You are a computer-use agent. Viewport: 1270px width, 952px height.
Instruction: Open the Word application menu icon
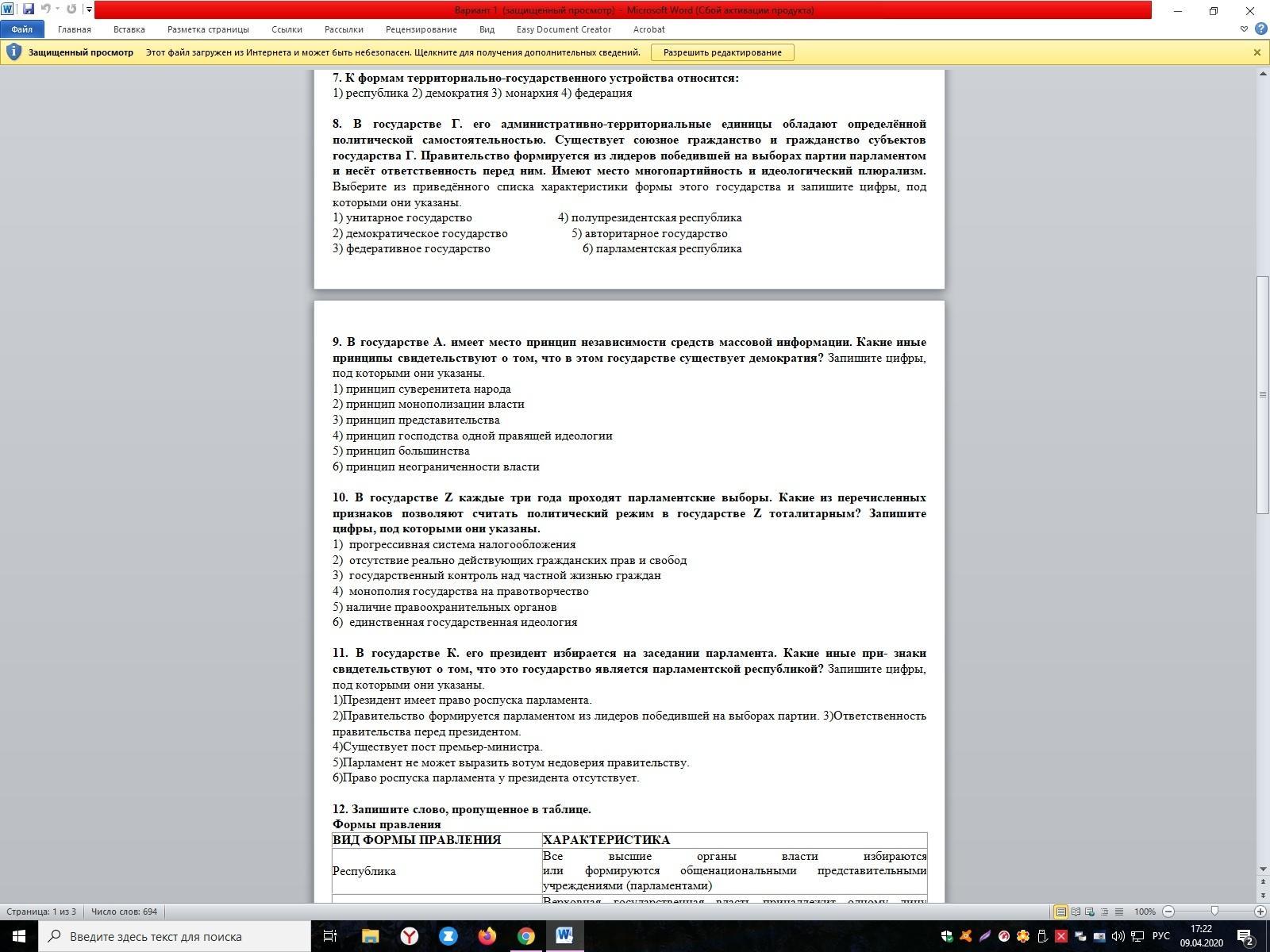click(x=8, y=10)
